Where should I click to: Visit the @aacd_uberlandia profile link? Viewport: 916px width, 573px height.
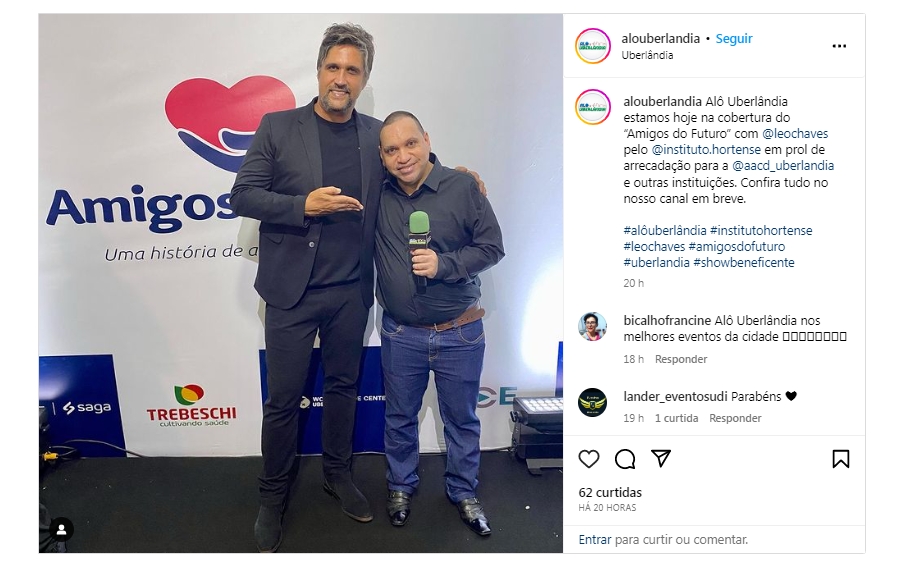(783, 166)
